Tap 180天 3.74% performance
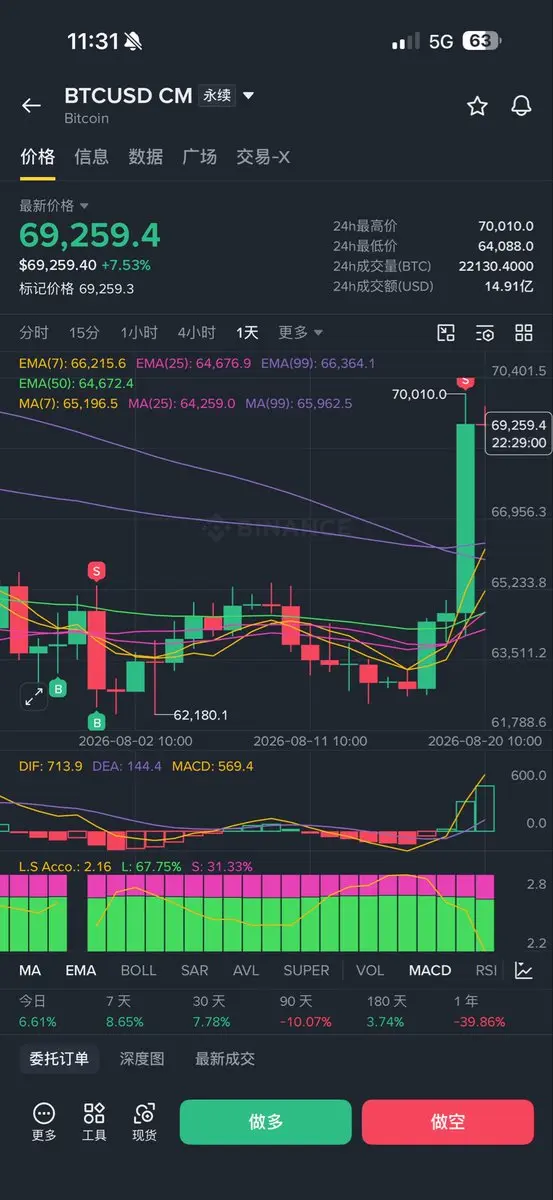Image resolution: width=553 pixels, height=1200 pixels. tap(386, 1011)
